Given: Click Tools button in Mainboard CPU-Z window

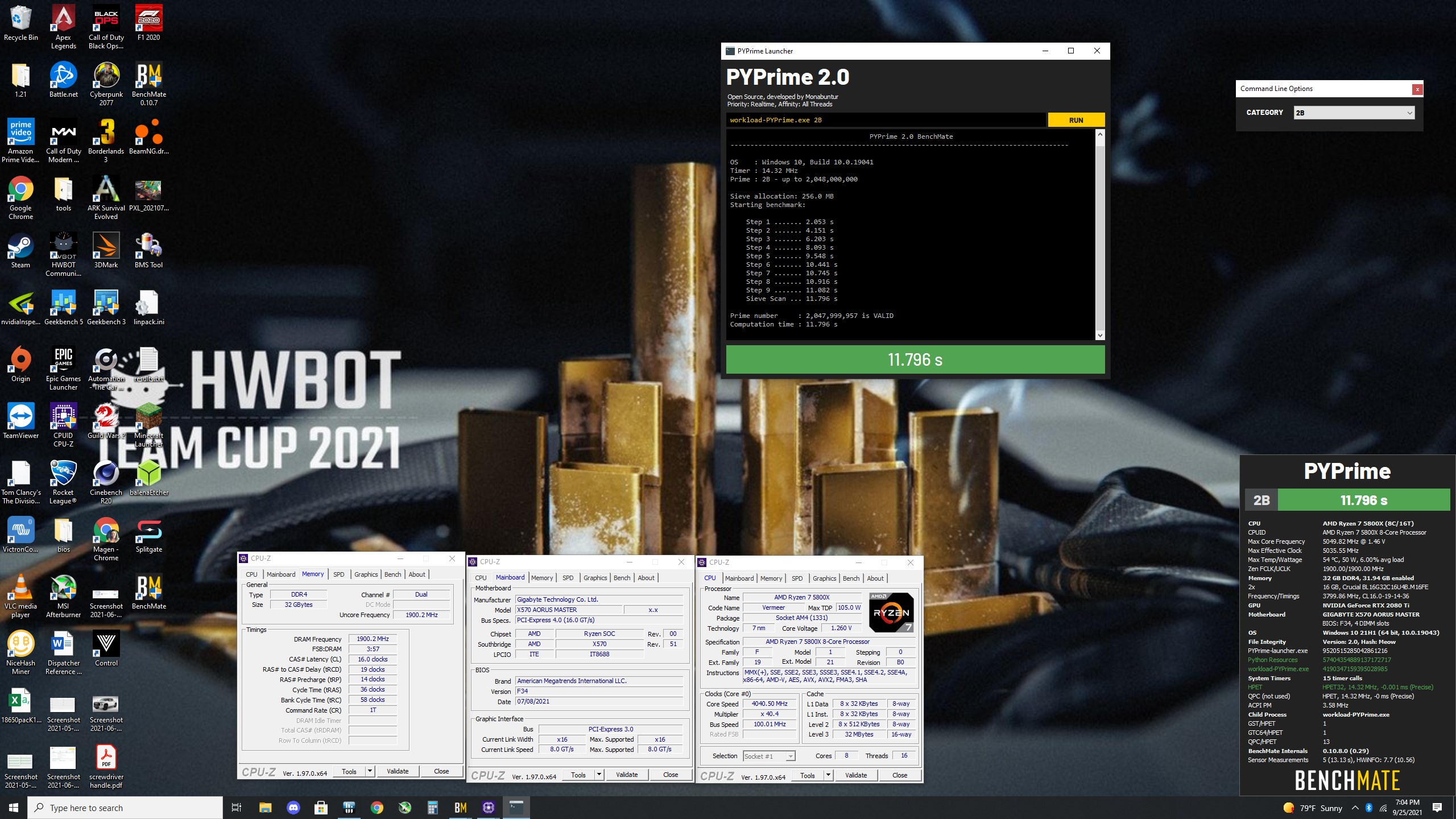Looking at the screenshot, I should (578, 775).
